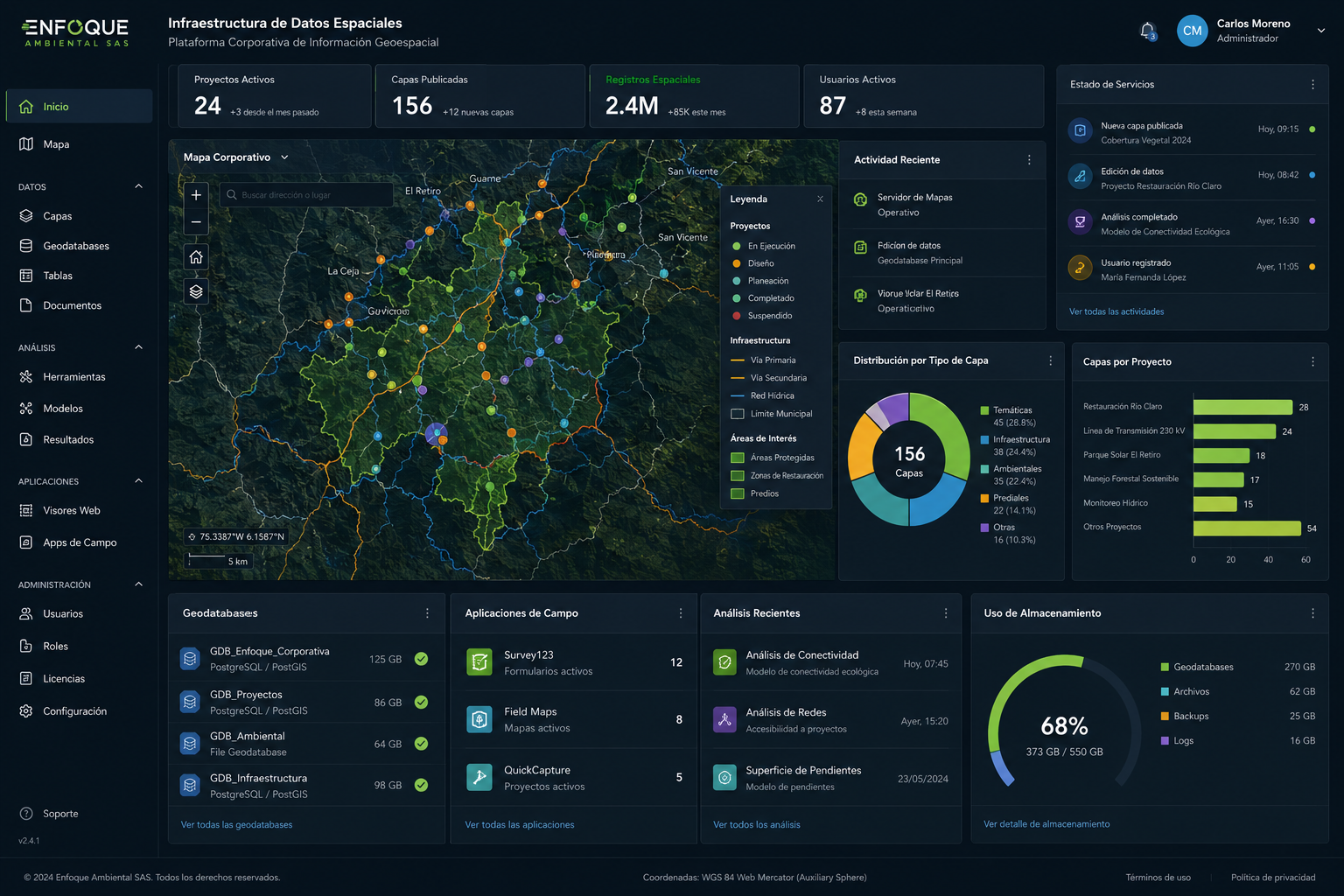Collapse the ANÁLISIS sidebar section
Viewport: 1344px width, 896px height.
pos(138,347)
